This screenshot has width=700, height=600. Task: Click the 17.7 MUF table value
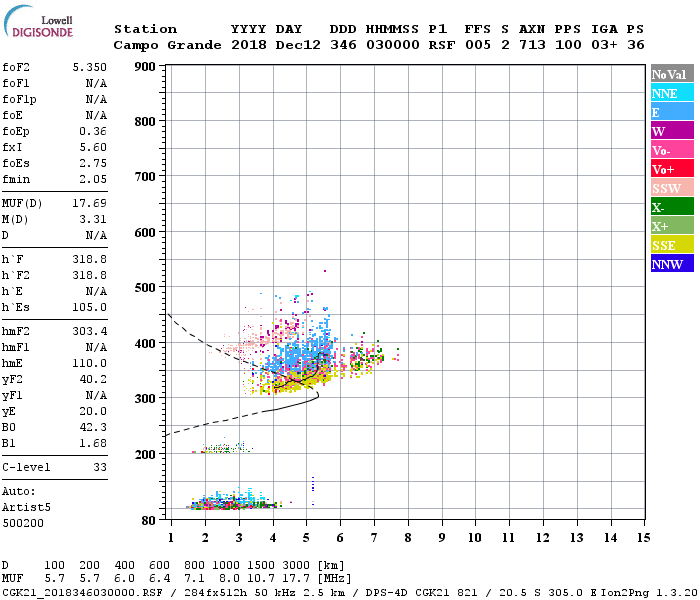point(296,579)
